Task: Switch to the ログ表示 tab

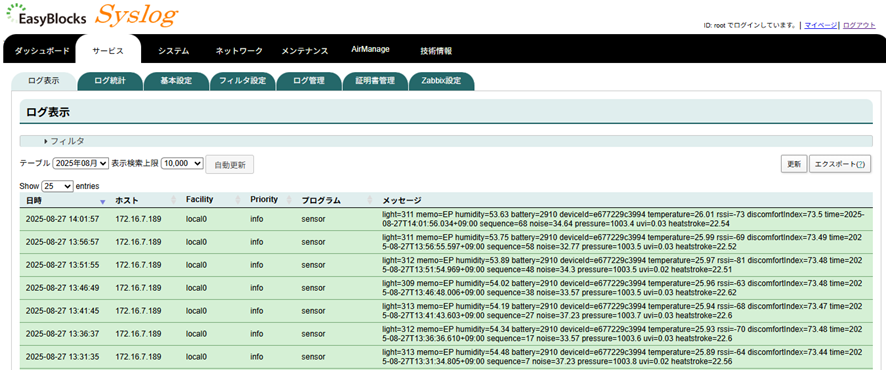Action: 44,81
